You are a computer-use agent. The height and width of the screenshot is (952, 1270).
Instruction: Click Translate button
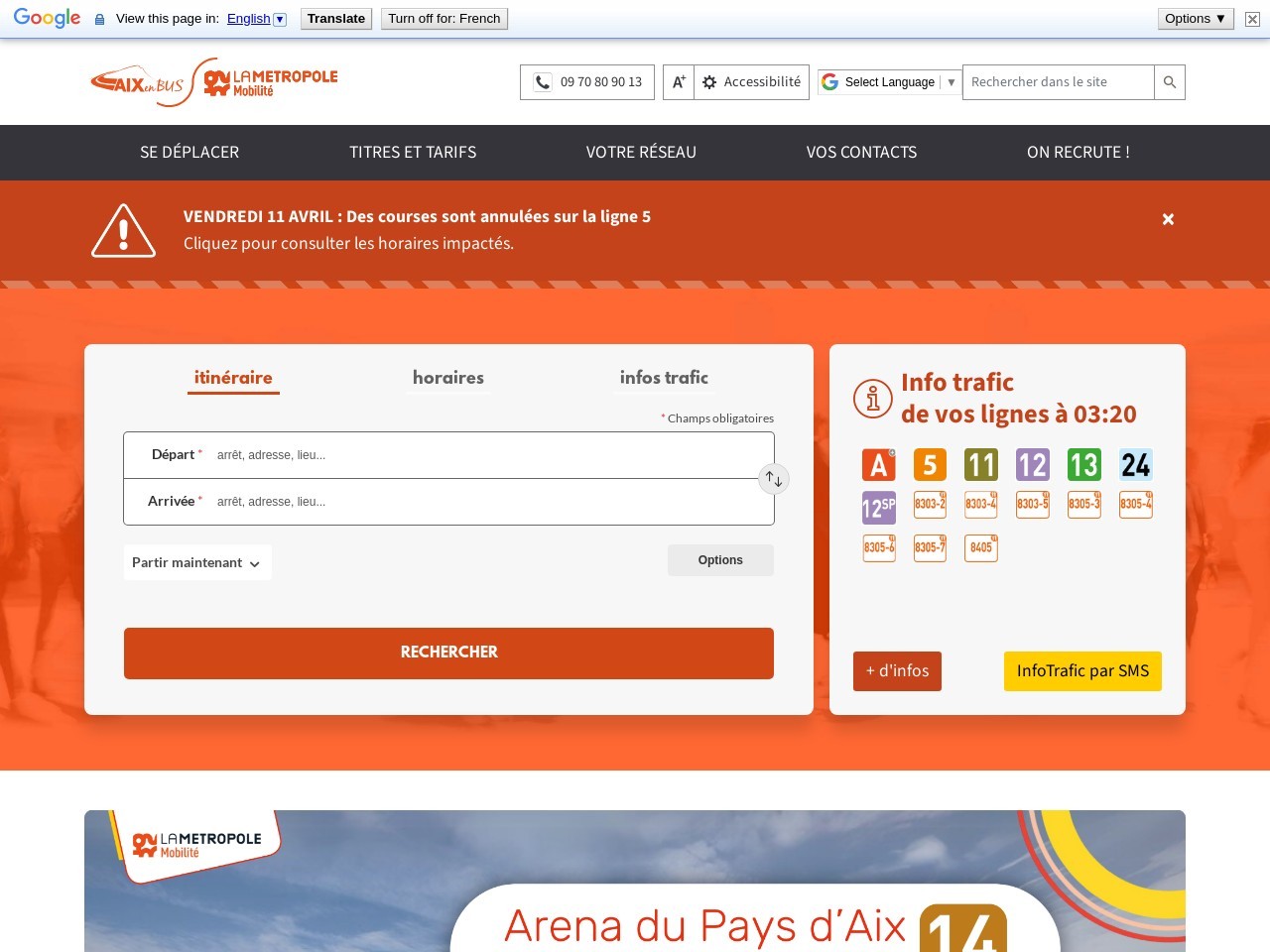pyautogui.click(x=336, y=19)
